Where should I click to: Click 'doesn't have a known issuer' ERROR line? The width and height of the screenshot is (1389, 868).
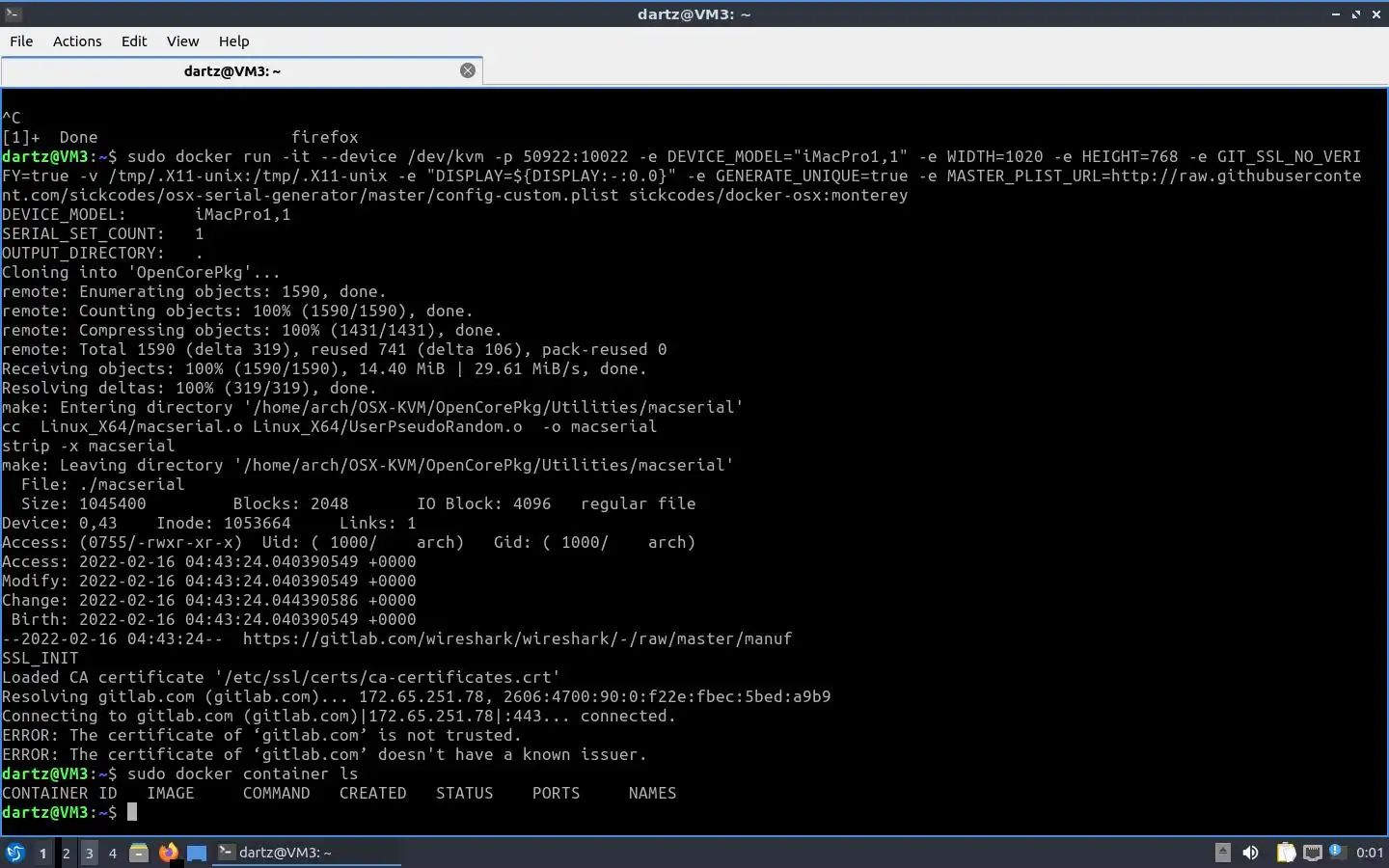point(324,754)
